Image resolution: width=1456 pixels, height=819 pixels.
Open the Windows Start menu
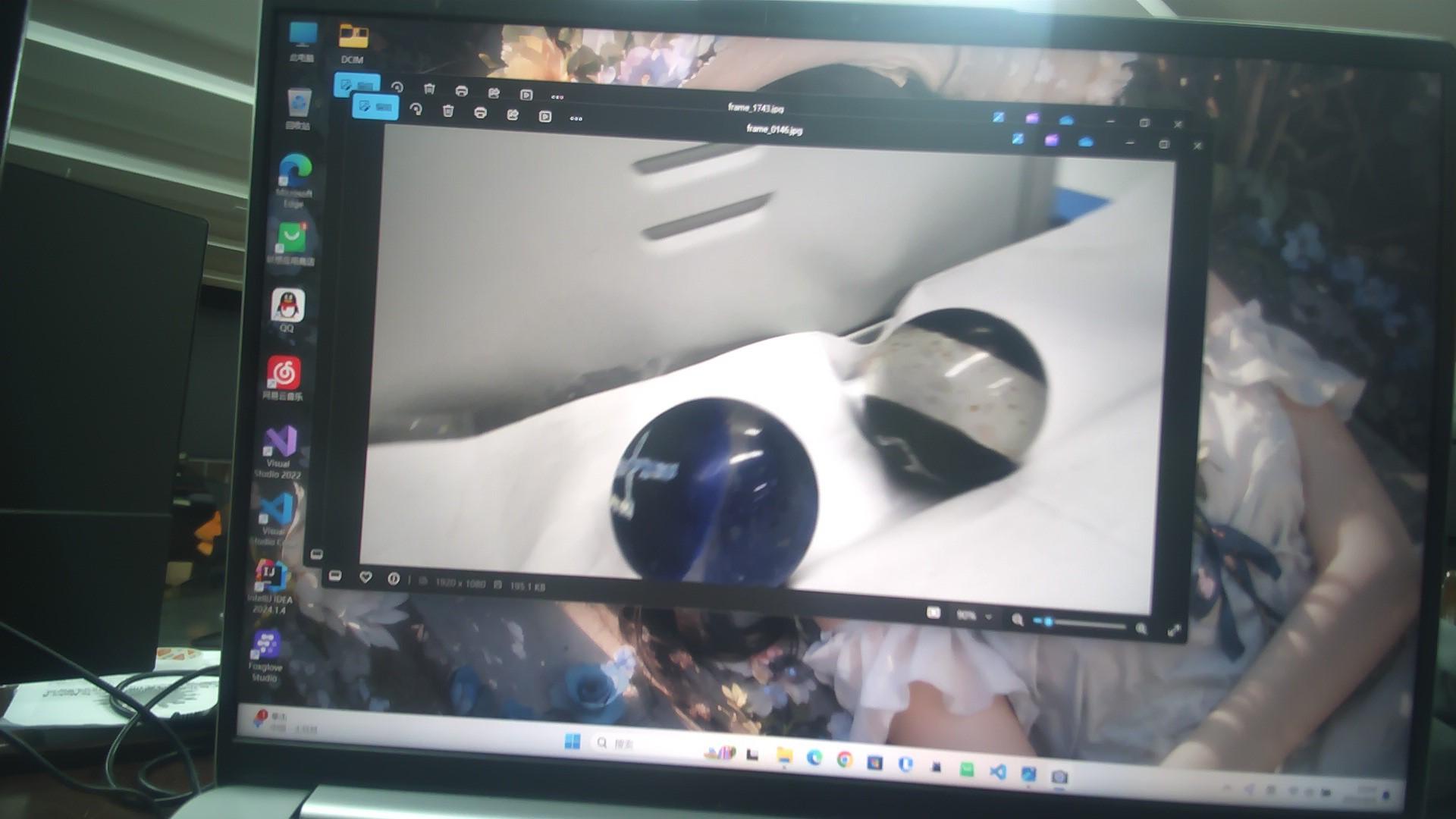pos(573,741)
